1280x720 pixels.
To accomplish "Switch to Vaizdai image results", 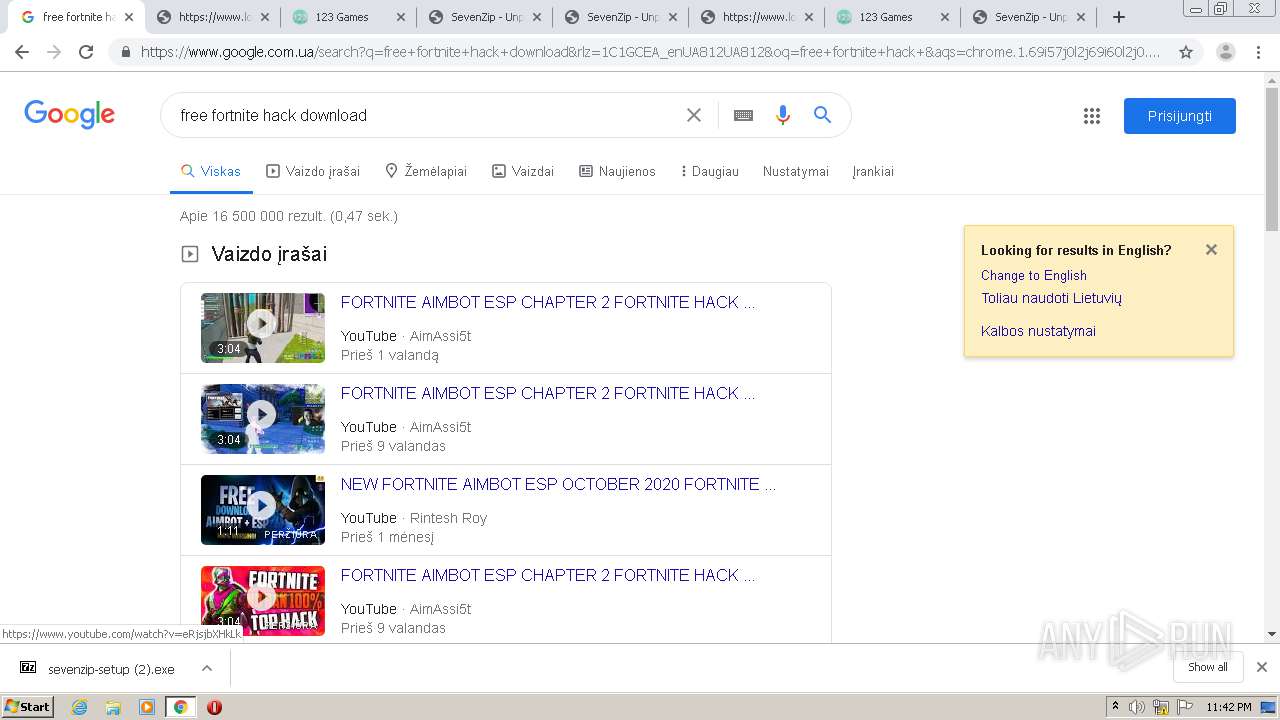I will (523, 171).
